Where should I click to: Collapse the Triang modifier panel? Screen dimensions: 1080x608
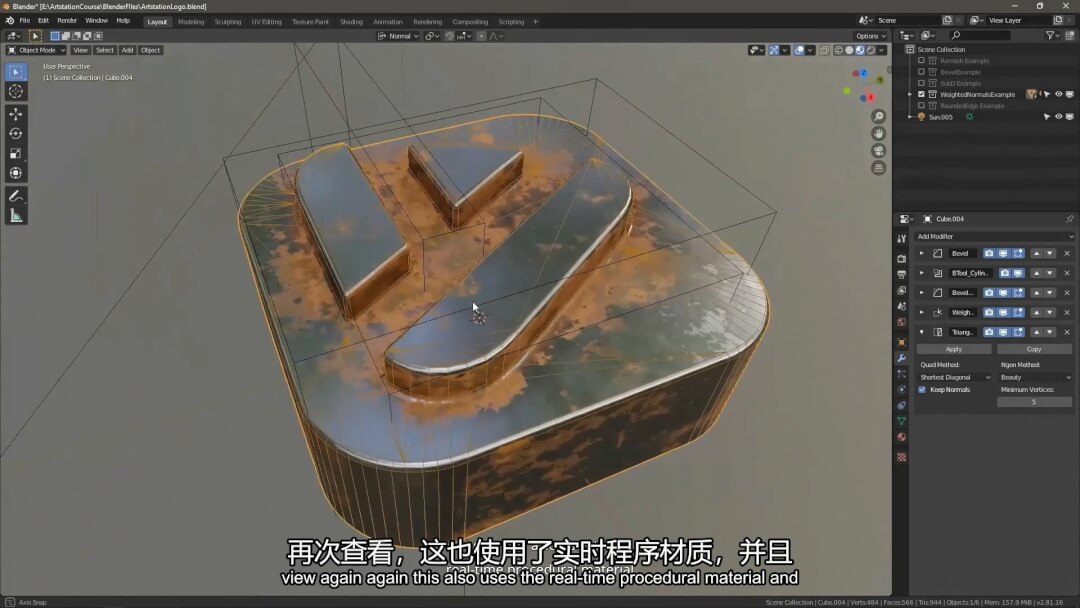pyautogui.click(x=922, y=333)
